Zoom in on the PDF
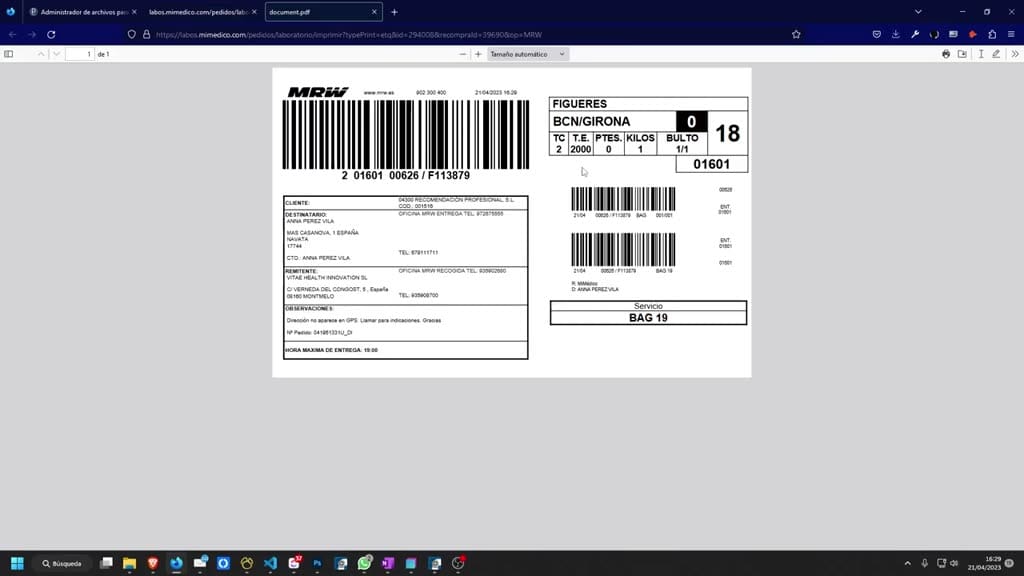Viewport: 1024px width, 576px height. 478,54
